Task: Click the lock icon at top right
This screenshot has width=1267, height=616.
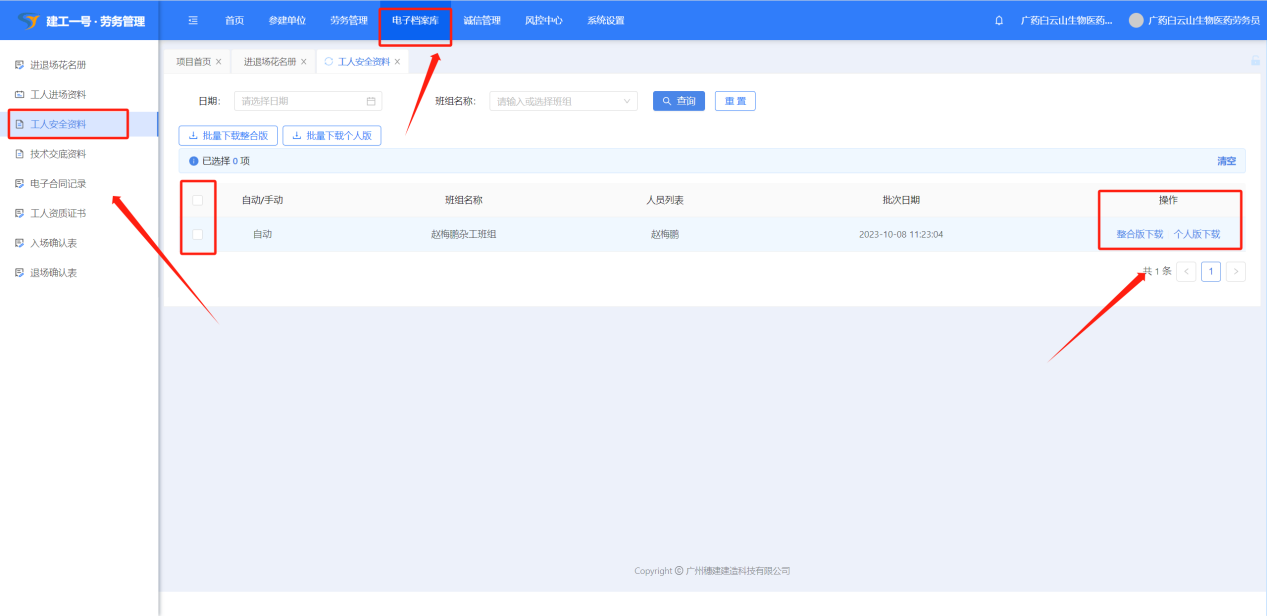Action: [x=1255, y=61]
